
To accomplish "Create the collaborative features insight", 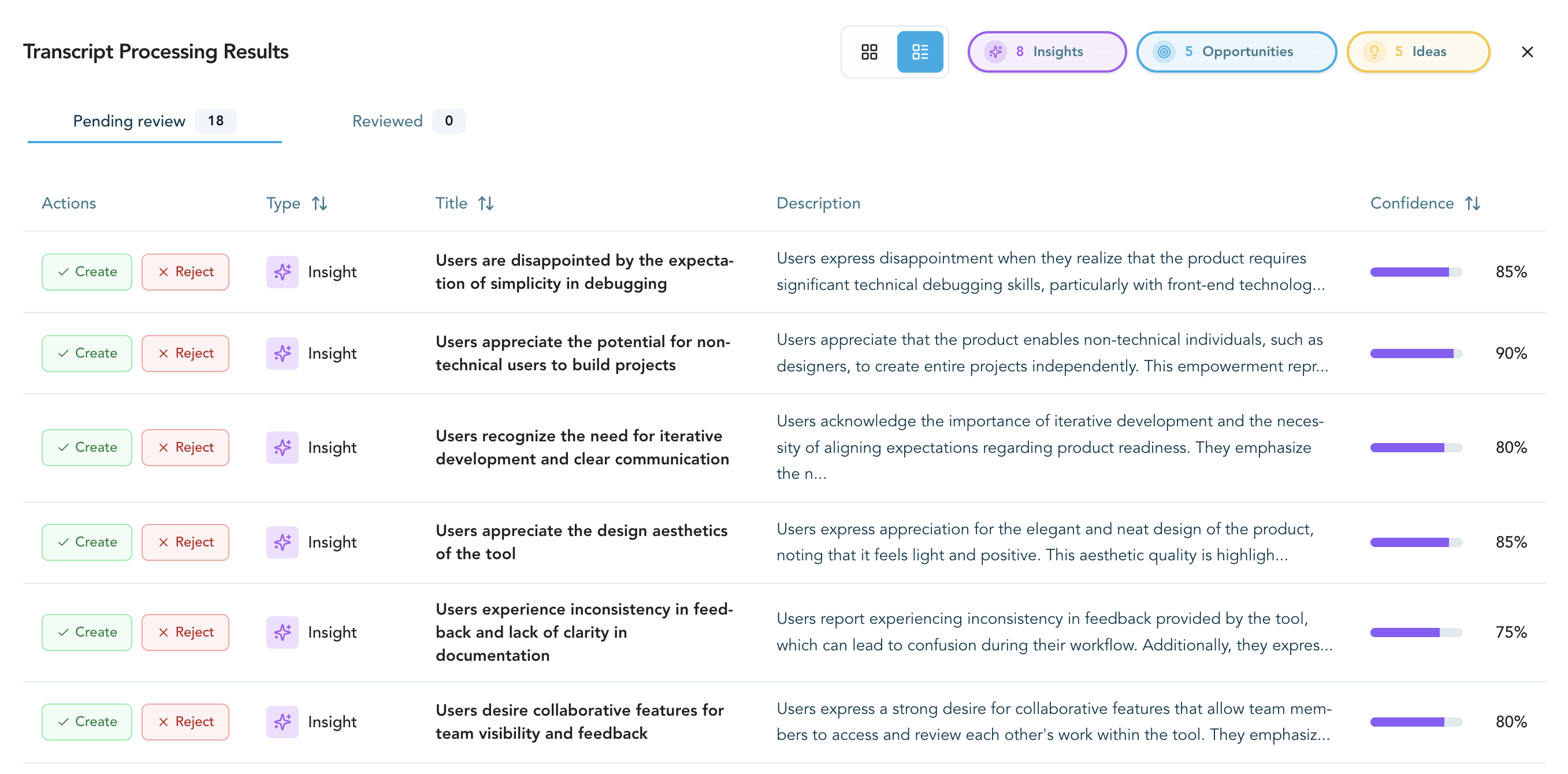I will coord(87,721).
